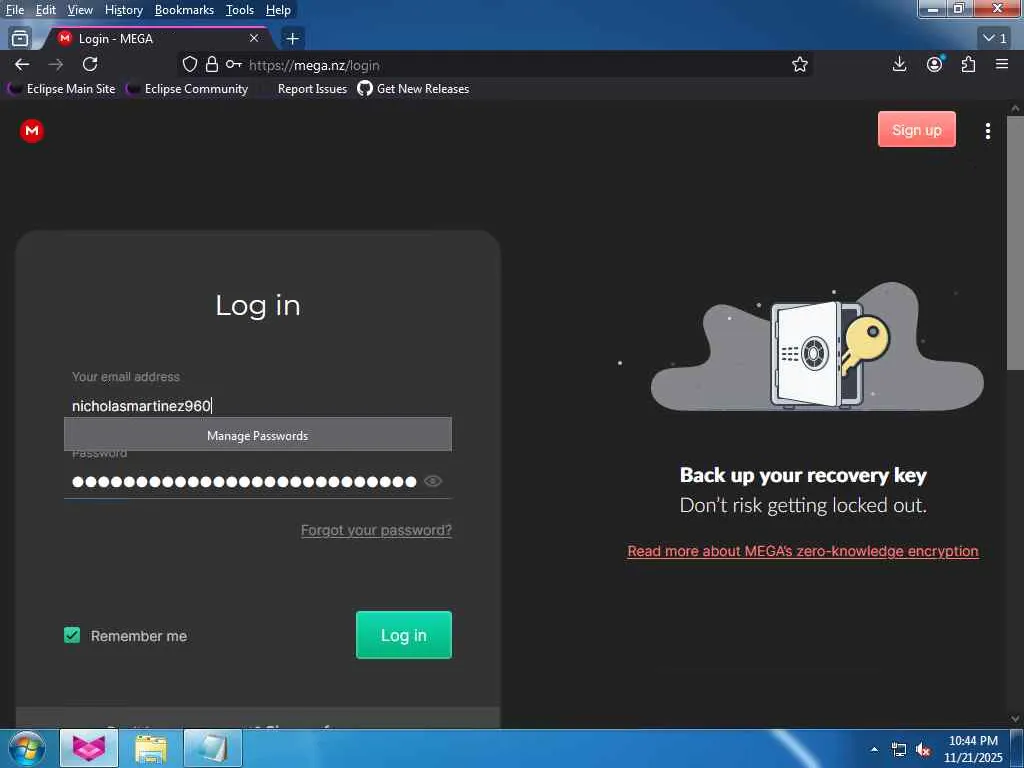Click the taskbar clock showing 10:44 PM

[973, 749]
